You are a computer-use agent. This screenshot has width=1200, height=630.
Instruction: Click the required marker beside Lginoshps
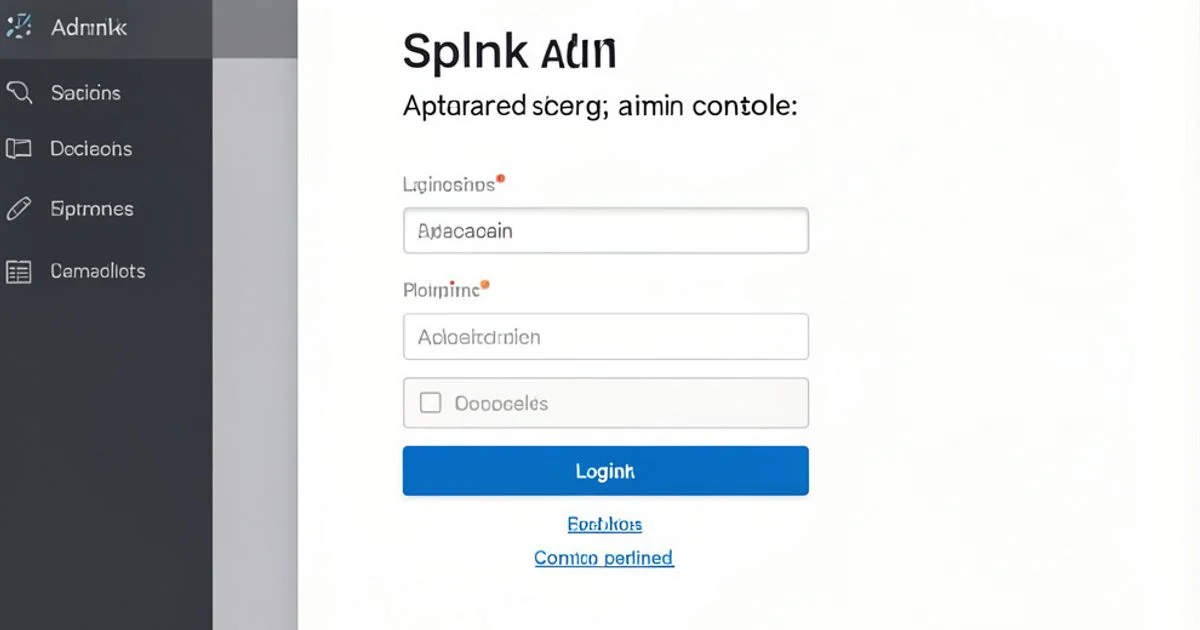[x=499, y=177]
